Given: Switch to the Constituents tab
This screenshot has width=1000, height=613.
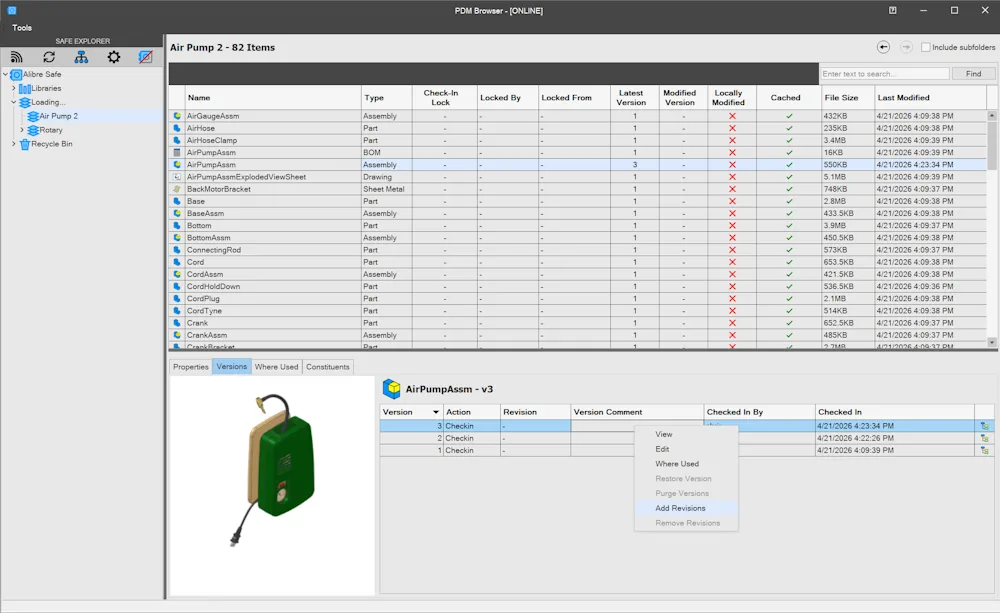Looking at the screenshot, I should point(328,367).
